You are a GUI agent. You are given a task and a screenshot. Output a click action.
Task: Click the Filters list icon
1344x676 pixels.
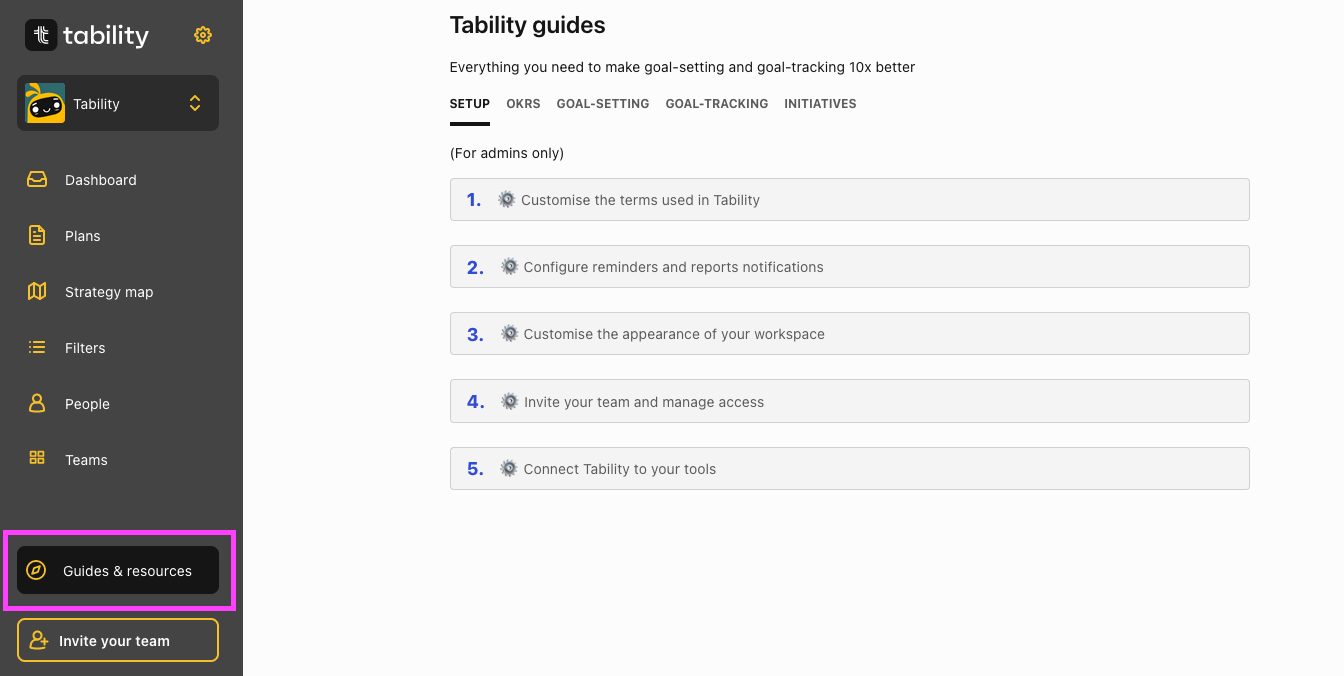coord(37,348)
